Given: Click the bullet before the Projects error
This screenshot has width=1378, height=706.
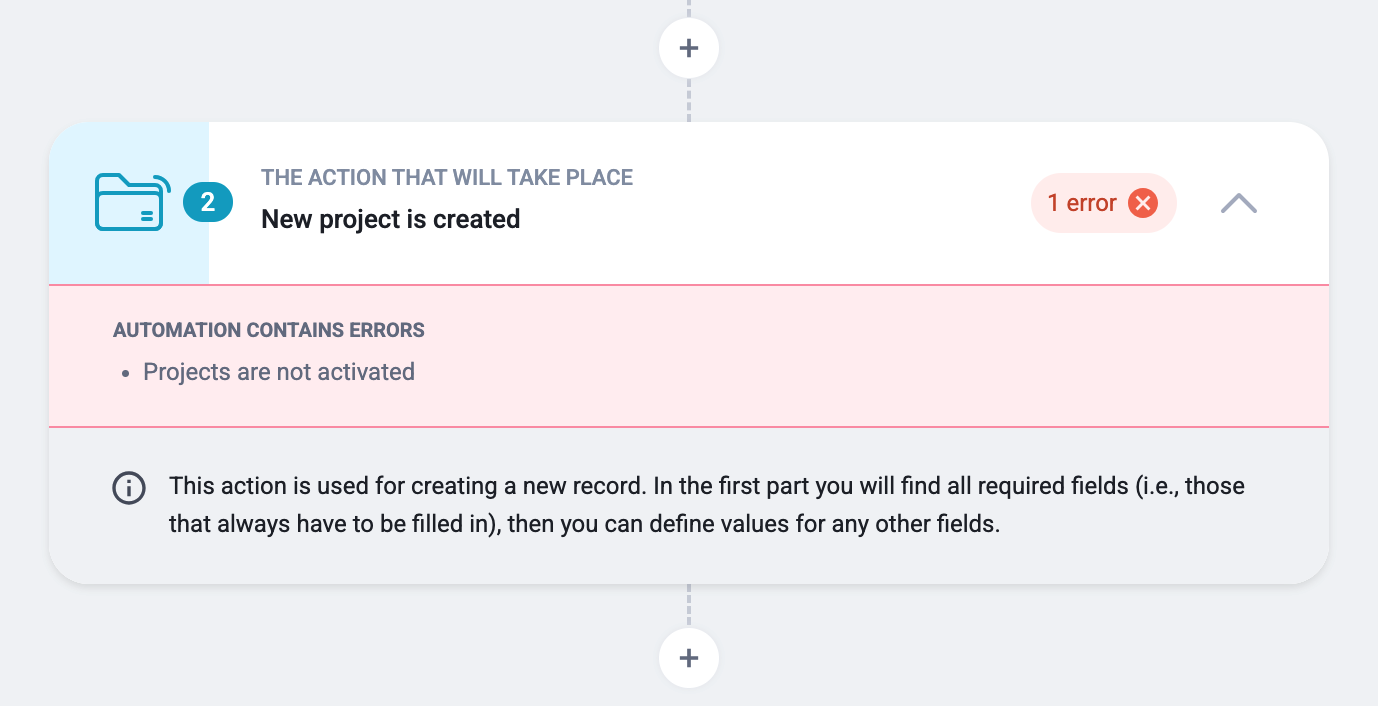Looking at the screenshot, I should click(x=126, y=374).
